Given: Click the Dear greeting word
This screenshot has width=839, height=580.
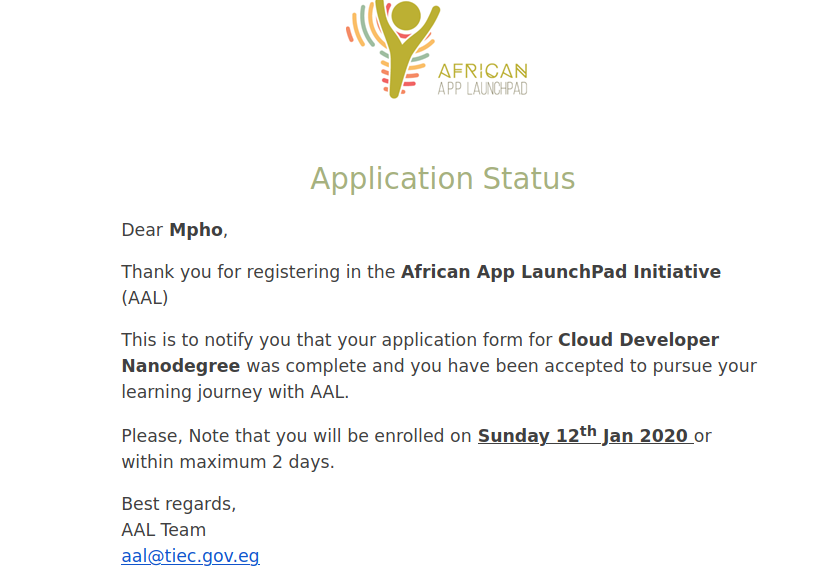Looking at the screenshot, I should 142,230.
